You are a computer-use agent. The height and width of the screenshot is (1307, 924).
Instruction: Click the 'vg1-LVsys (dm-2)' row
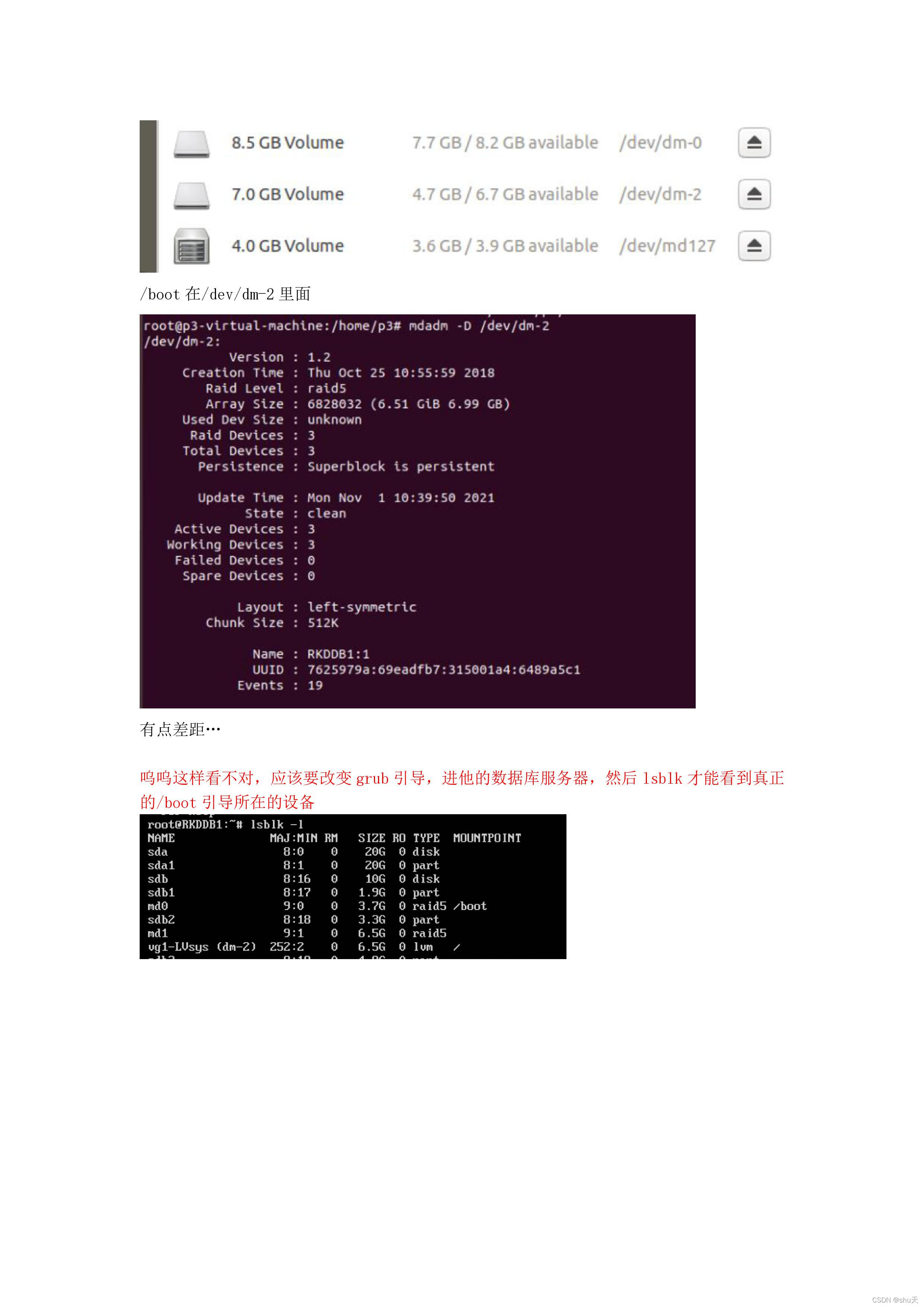[304, 947]
